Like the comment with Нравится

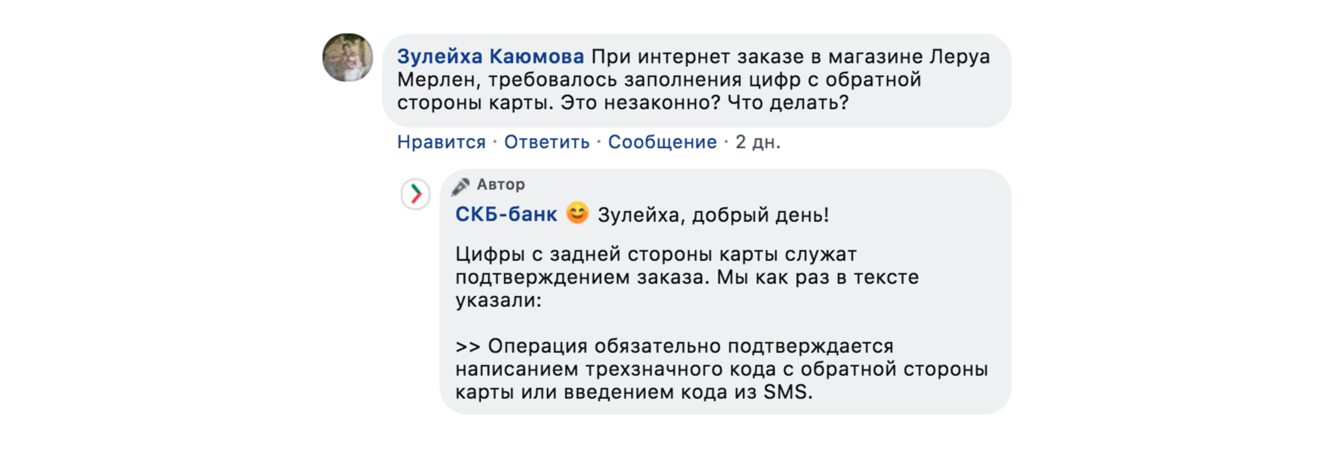441,142
